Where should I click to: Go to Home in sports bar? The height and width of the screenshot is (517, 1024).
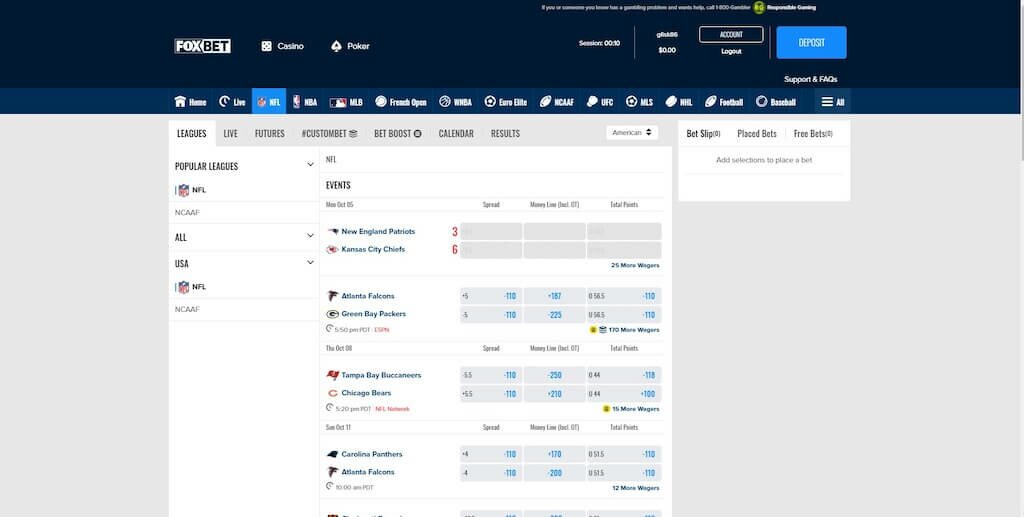point(190,102)
